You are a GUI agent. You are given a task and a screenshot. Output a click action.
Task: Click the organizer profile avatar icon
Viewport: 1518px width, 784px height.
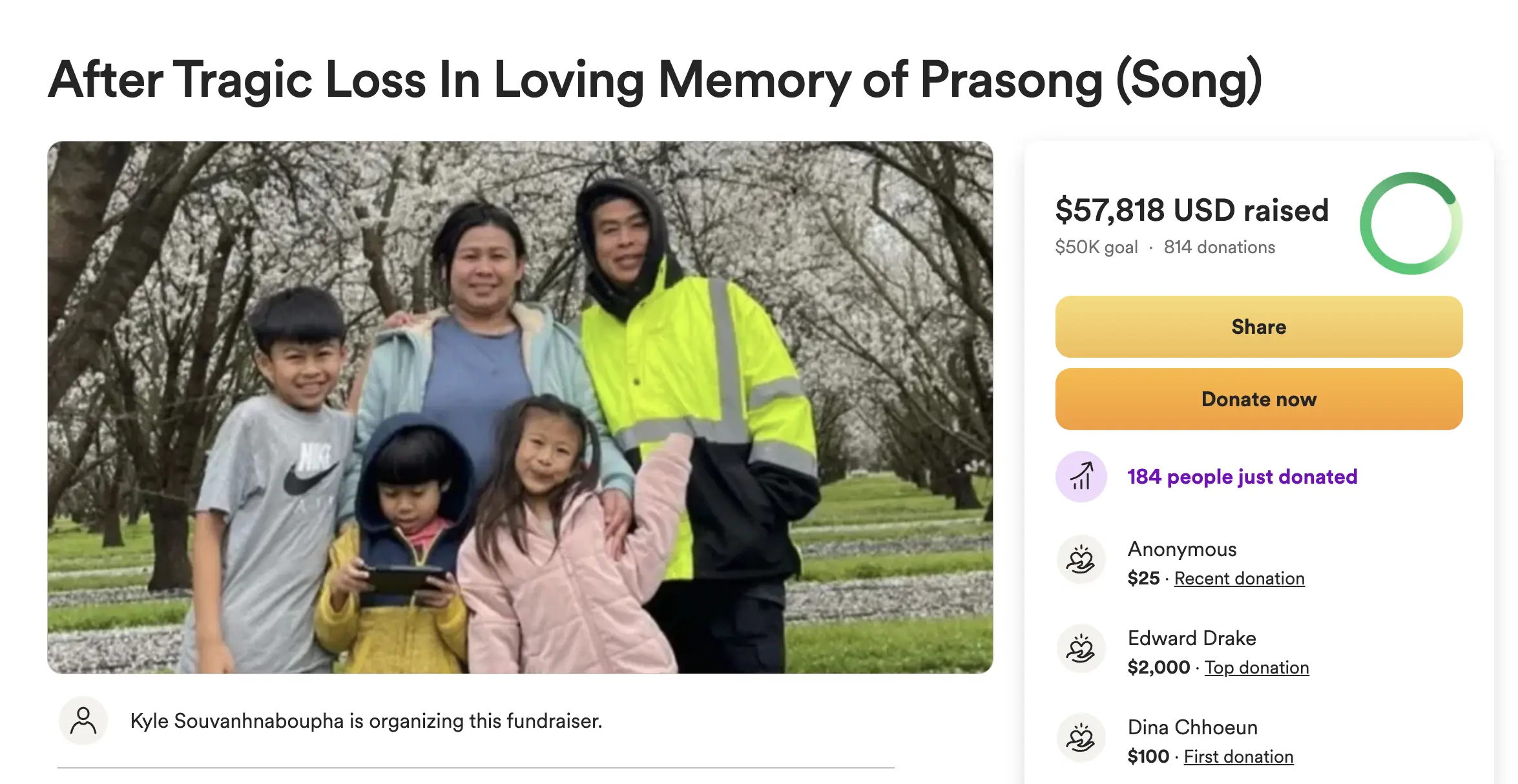[83, 721]
